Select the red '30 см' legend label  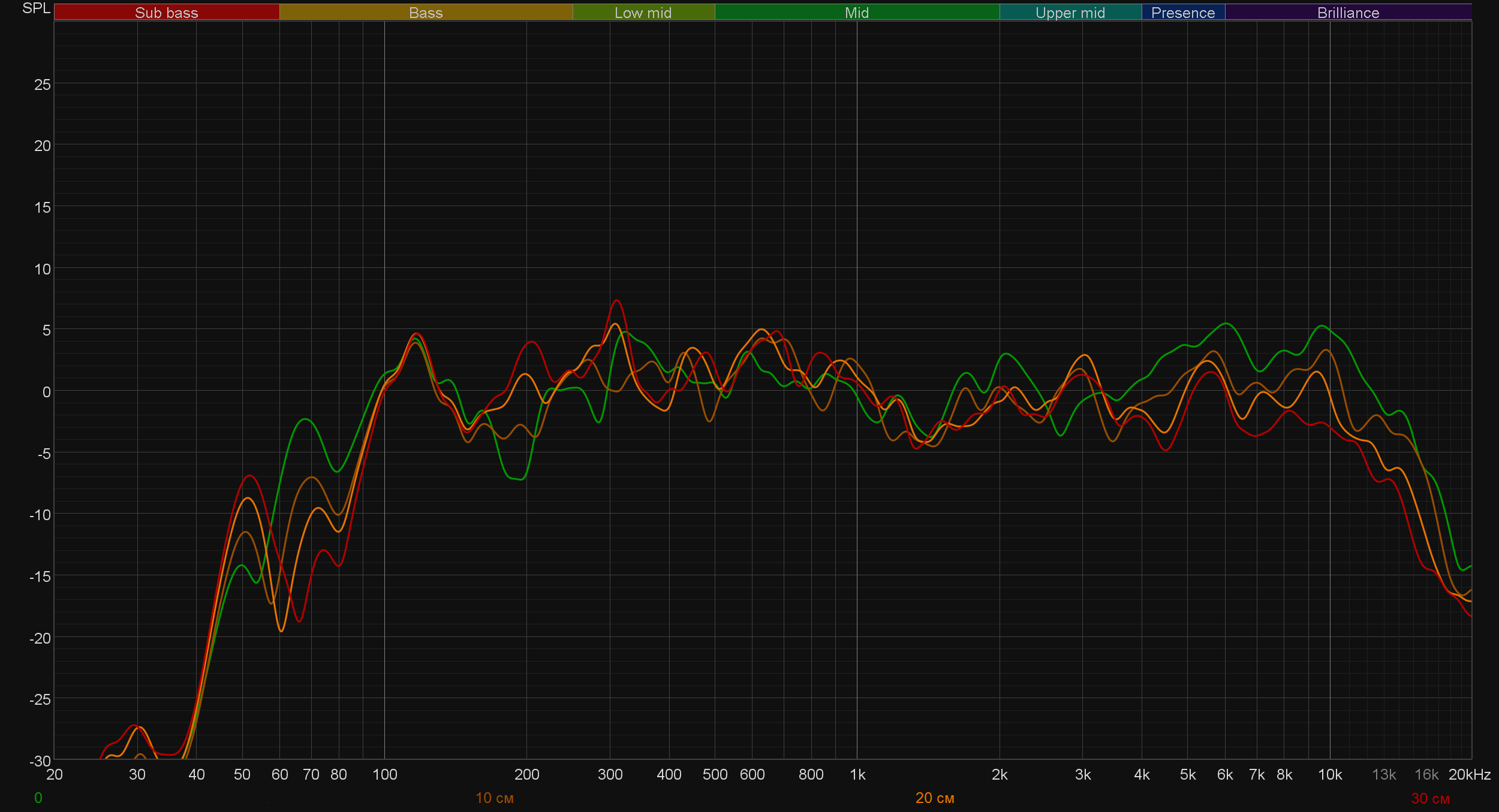tap(1429, 798)
